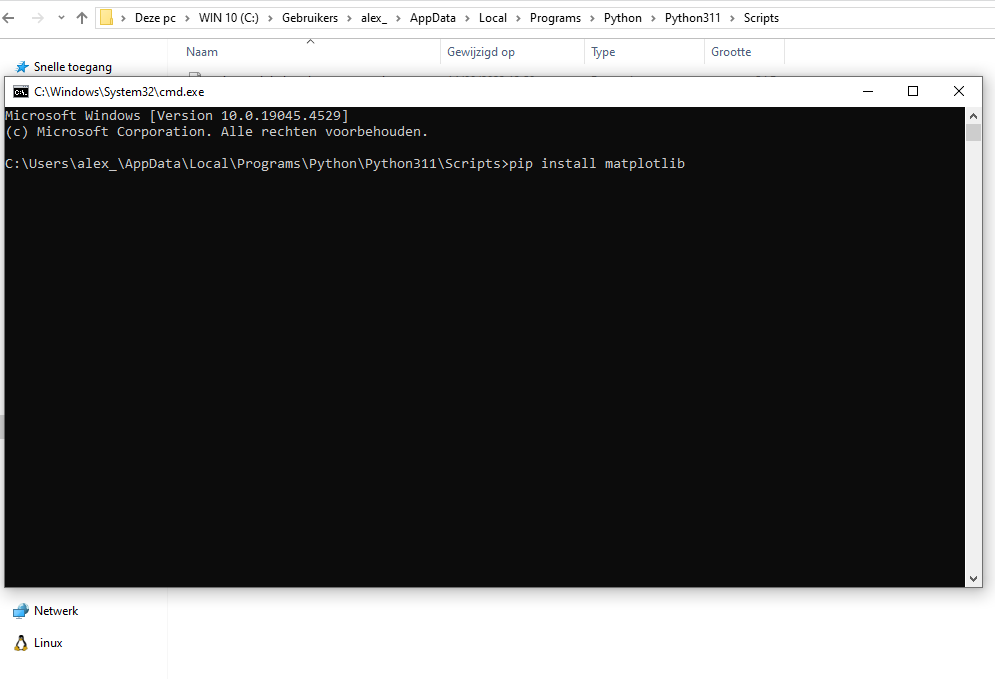Click the Netwerk computer icon
This screenshot has width=995, height=679.
click(x=21, y=610)
